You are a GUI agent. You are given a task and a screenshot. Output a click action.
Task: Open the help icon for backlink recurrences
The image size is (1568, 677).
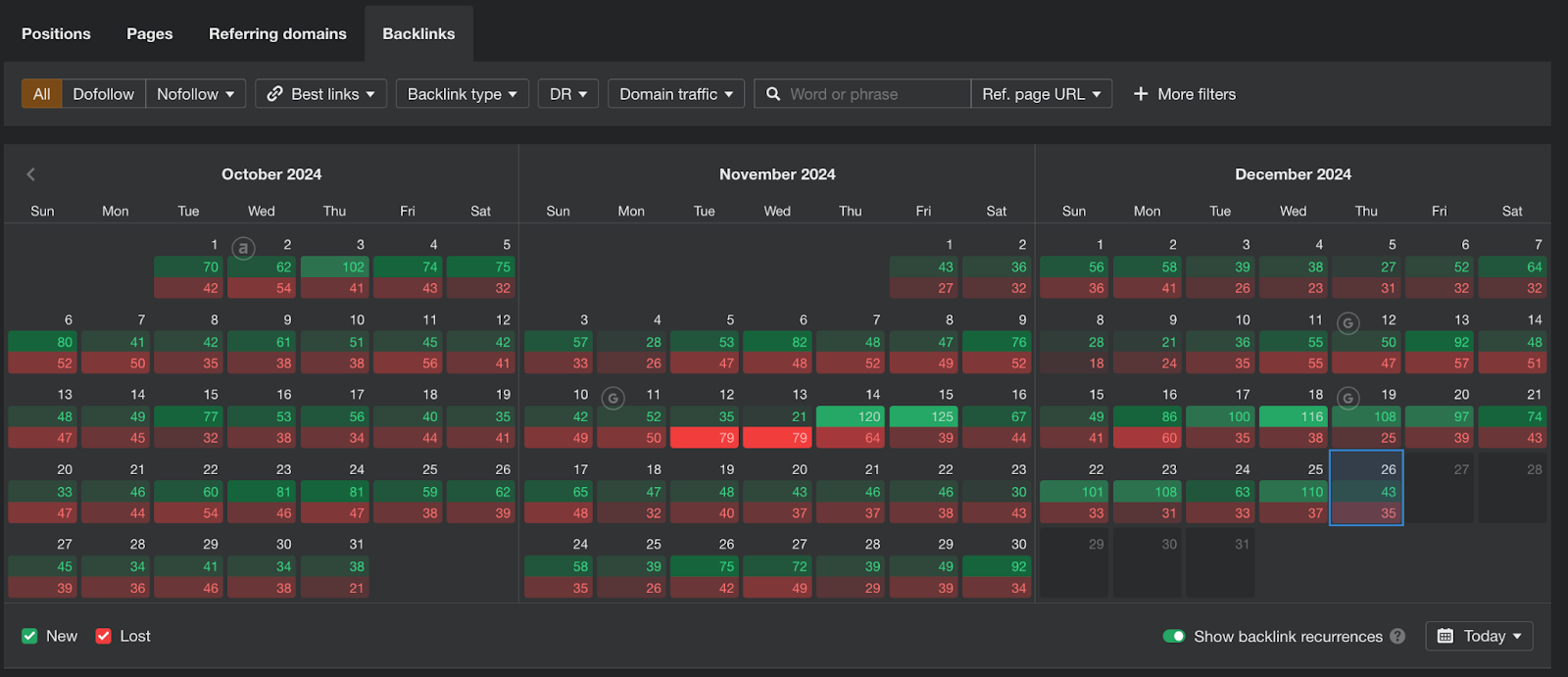pos(1397,636)
